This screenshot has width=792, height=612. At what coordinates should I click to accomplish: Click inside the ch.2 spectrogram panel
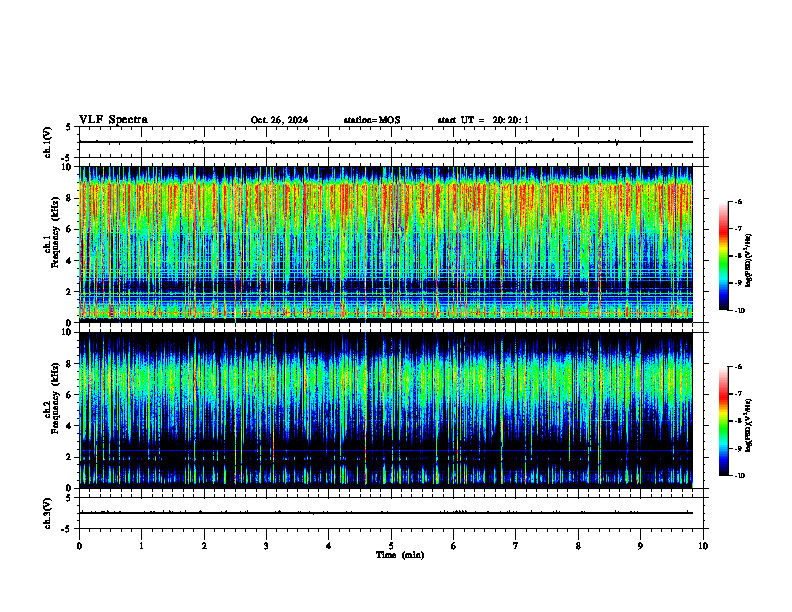pos(386,410)
